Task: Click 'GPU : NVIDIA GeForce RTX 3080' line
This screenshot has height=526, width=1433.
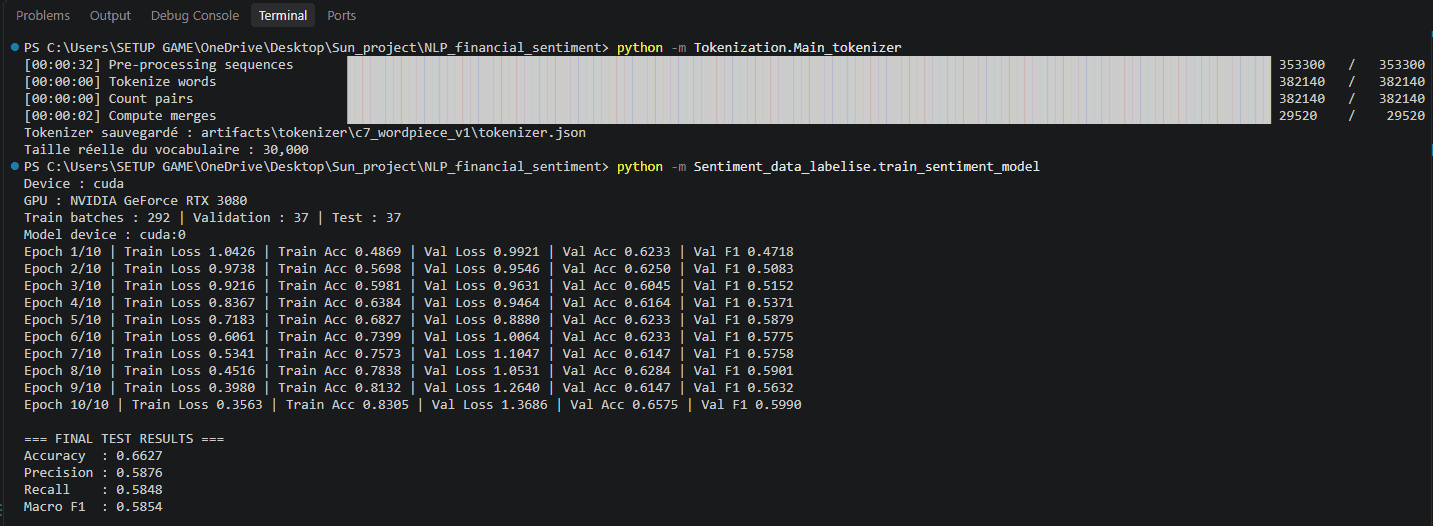Action: coord(135,200)
